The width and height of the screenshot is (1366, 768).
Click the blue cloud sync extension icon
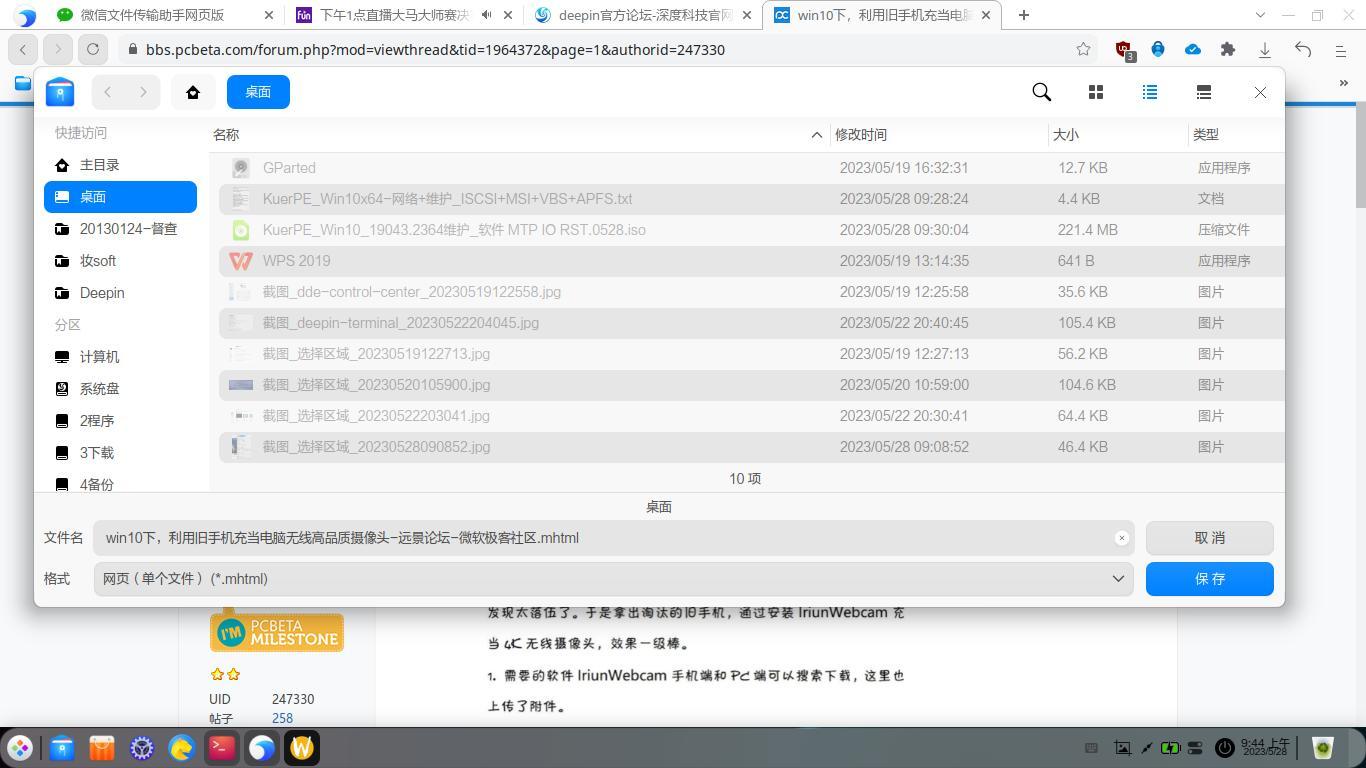[x=1193, y=49]
